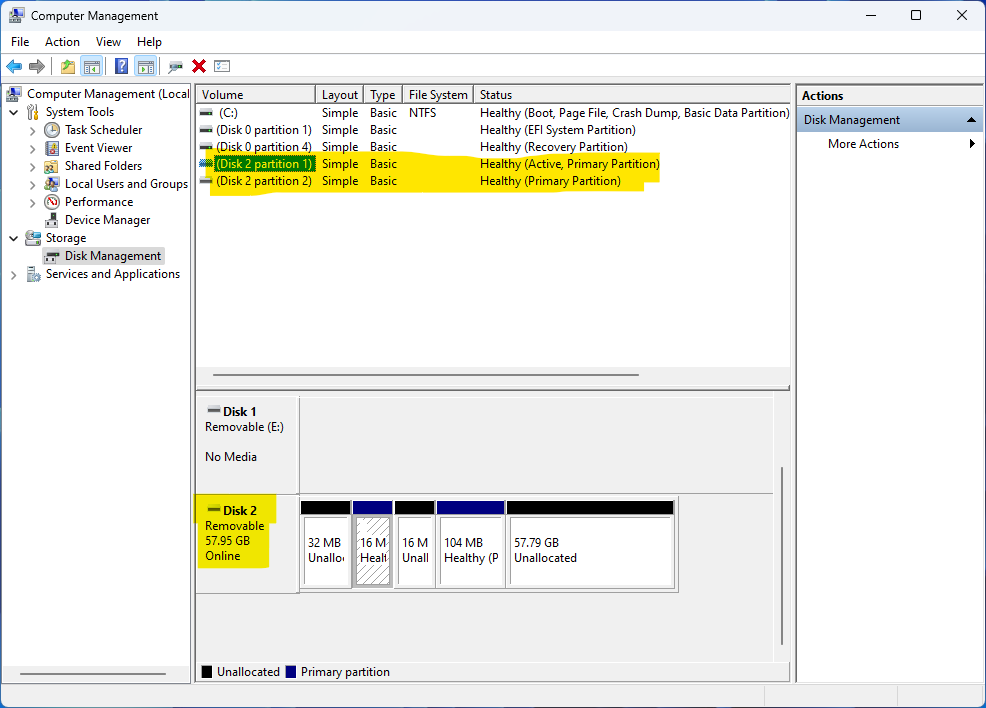Click the Back navigation arrow
Screen dimensions: 986x708
14,66
